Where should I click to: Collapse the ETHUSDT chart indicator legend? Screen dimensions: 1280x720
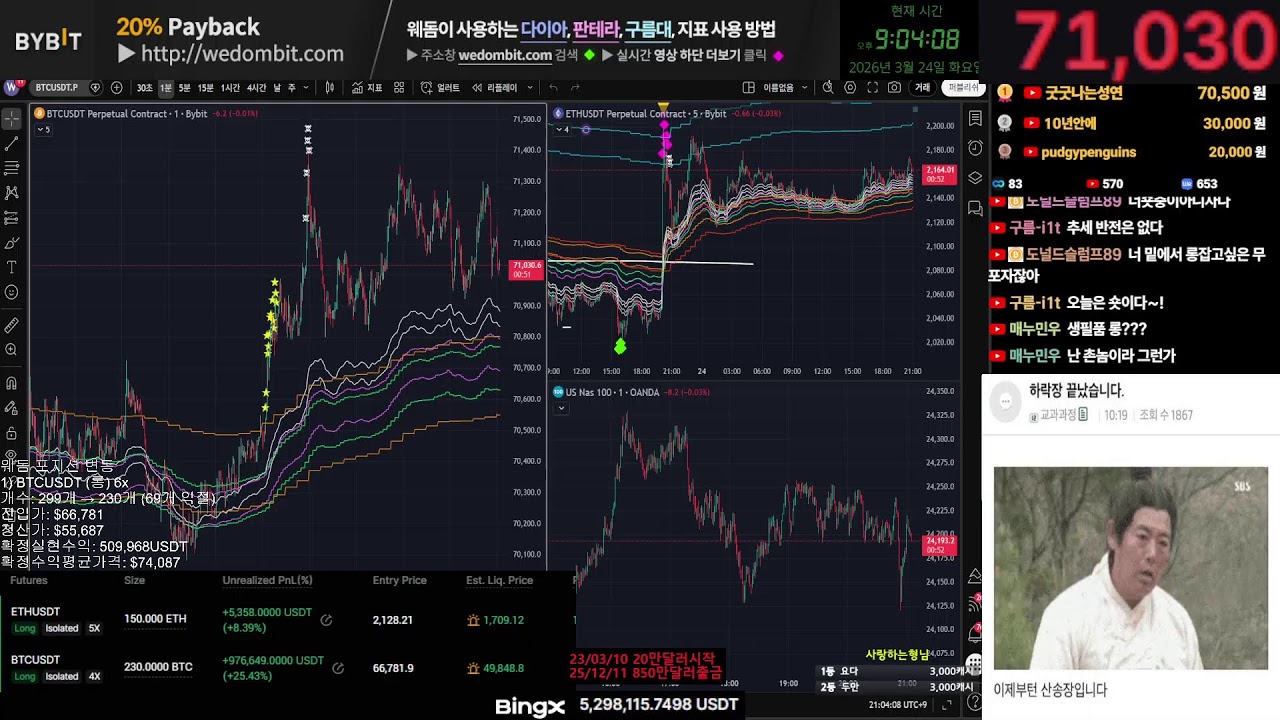point(561,129)
